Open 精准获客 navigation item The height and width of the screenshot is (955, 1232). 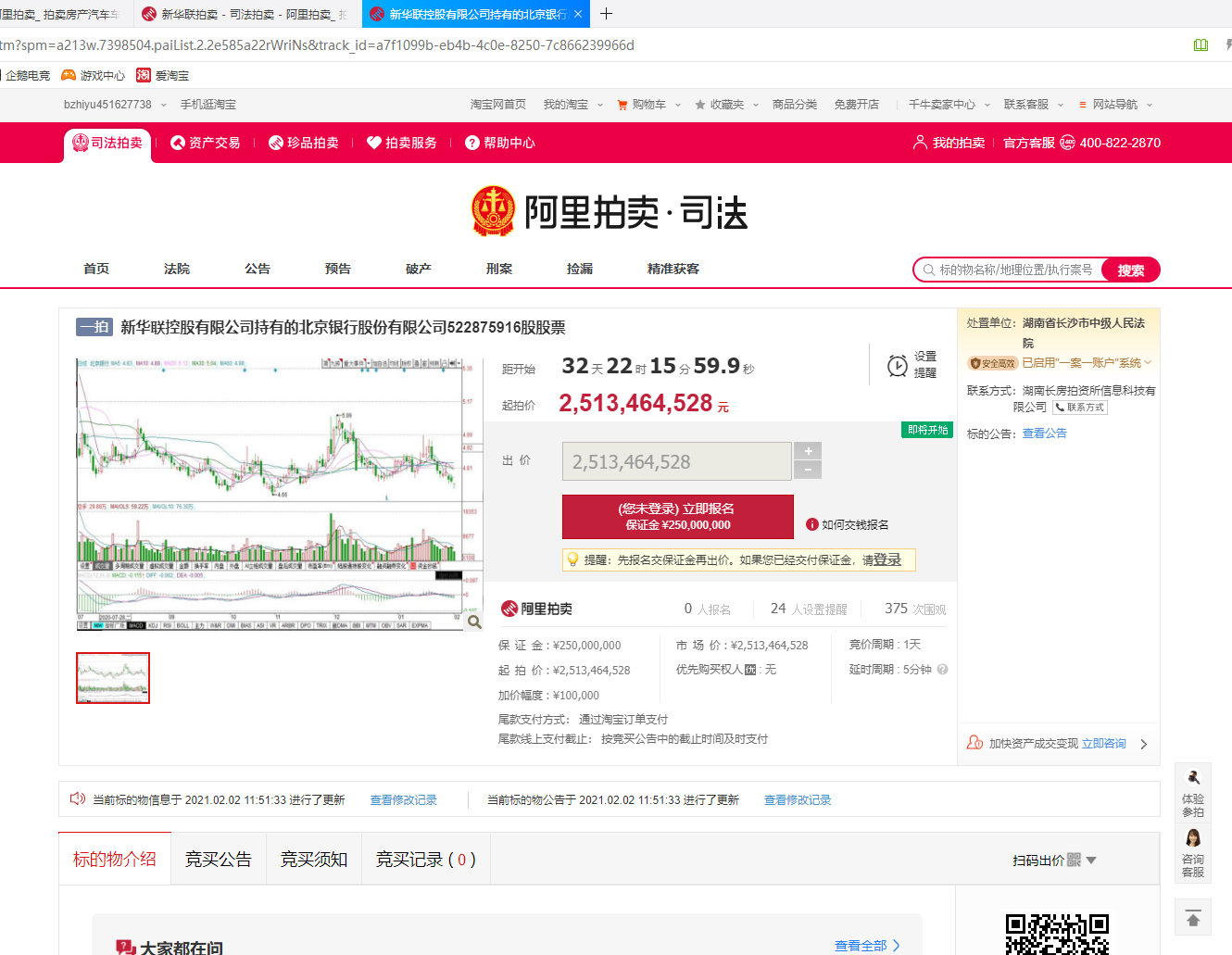(x=673, y=269)
